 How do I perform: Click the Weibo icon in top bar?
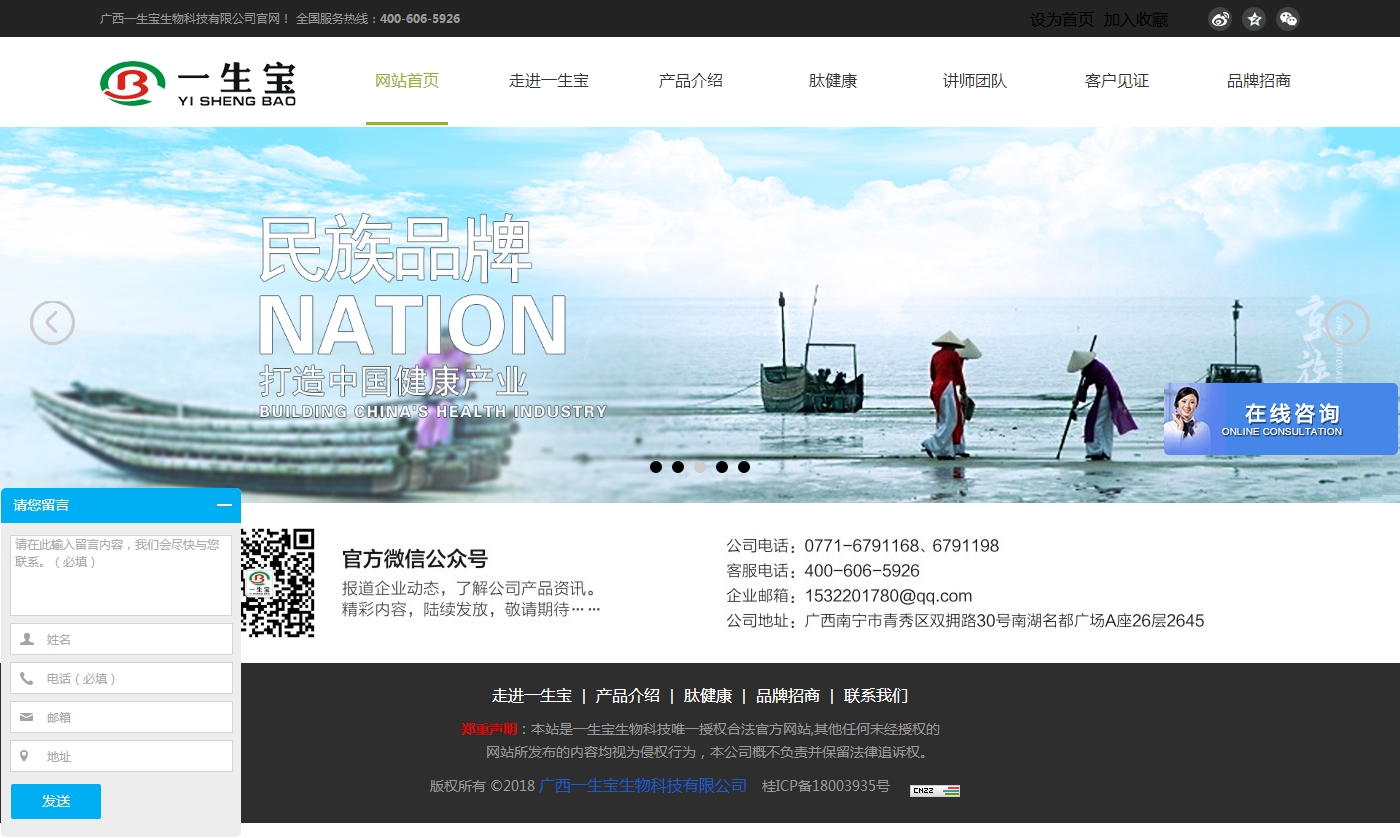pyautogui.click(x=1219, y=19)
